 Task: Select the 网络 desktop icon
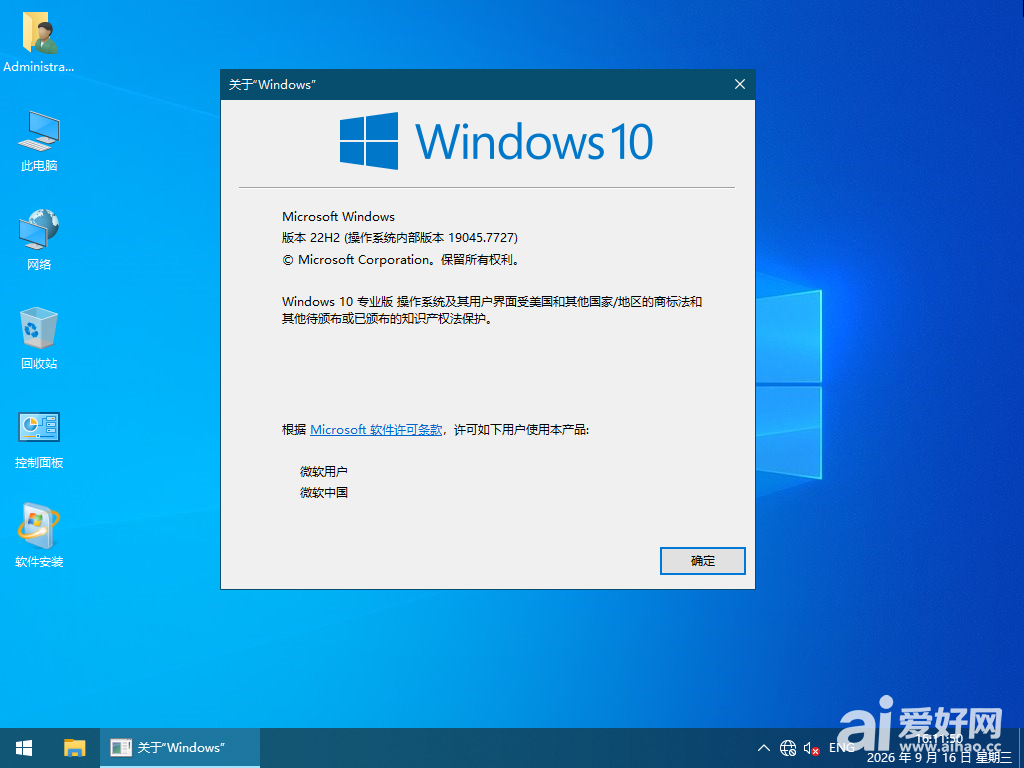tap(39, 240)
